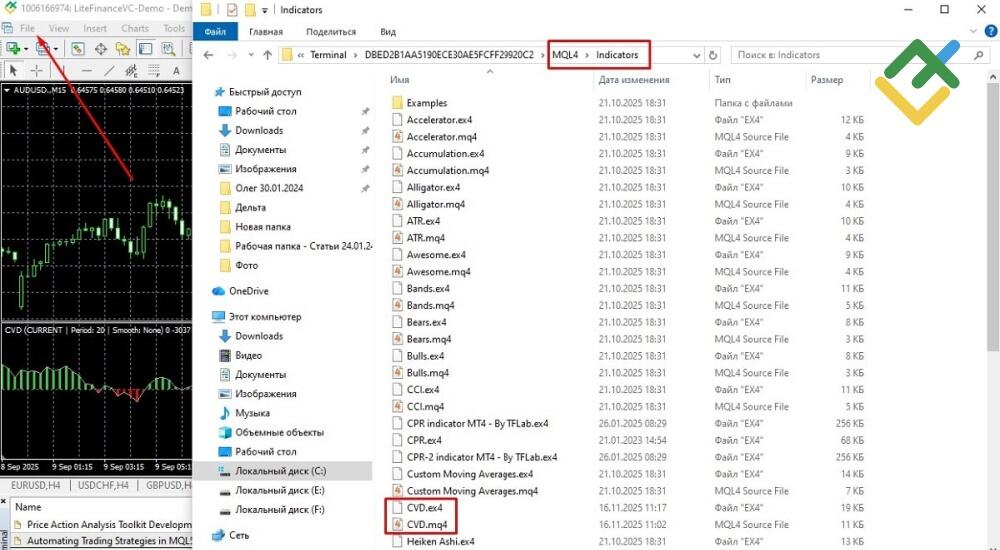The image size is (1000, 550).
Task: Open the Quick Access toolbar customize dropdown
Action: tap(265, 10)
